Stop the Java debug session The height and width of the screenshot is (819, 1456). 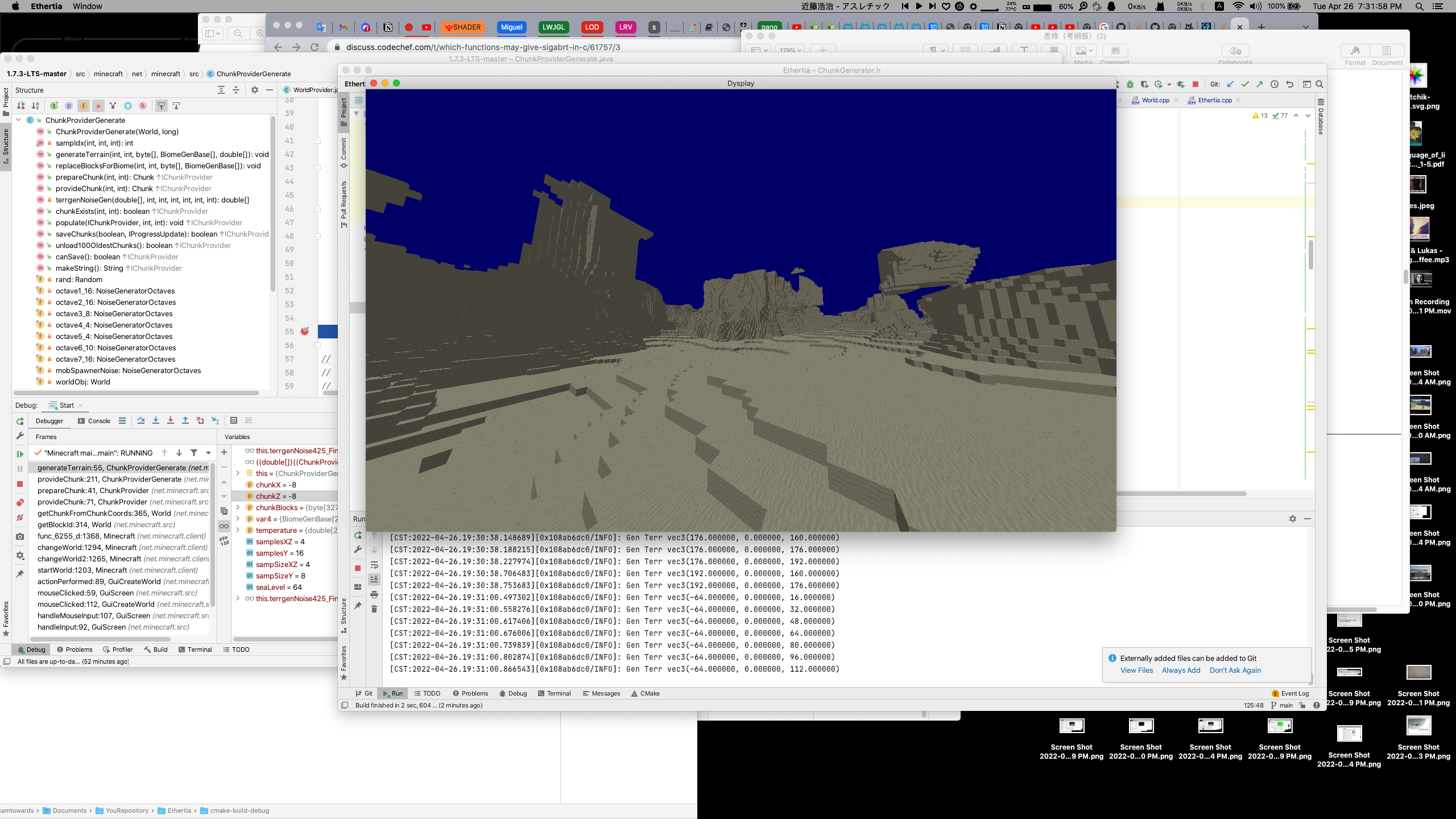click(x=20, y=484)
